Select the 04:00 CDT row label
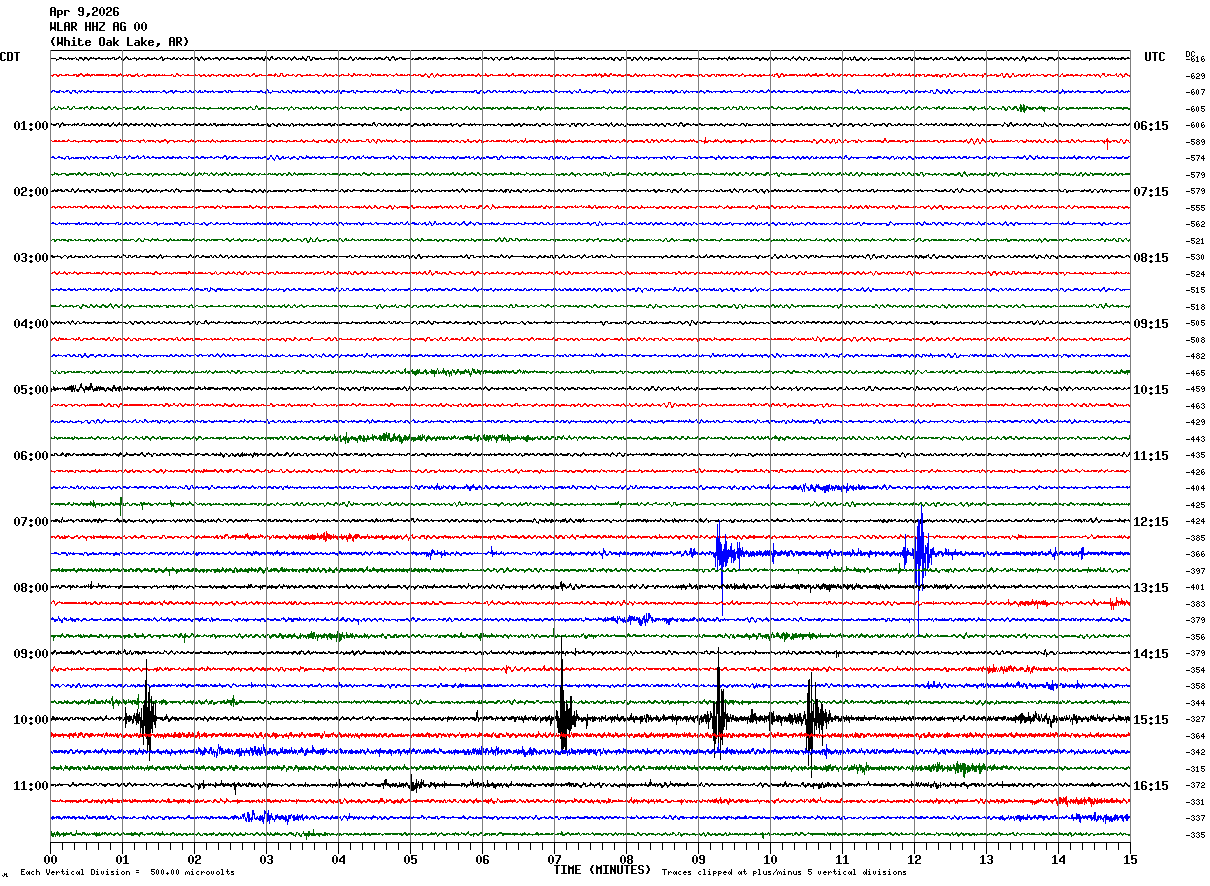 coord(31,324)
